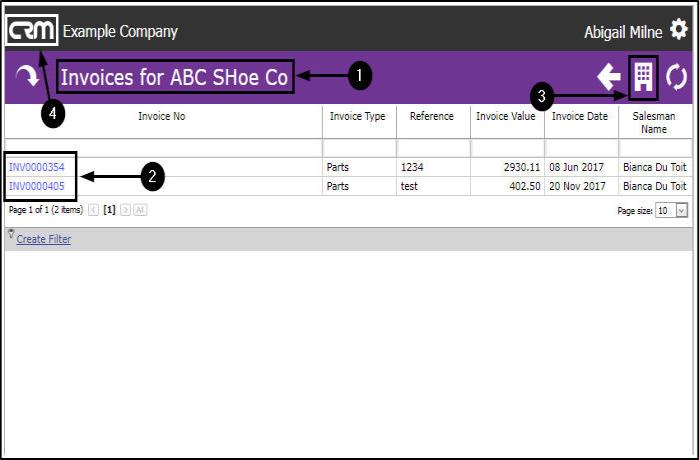The width and height of the screenshot is (699, 460).
Task: Click the All pager button
Action: click(x=140, y=210)
